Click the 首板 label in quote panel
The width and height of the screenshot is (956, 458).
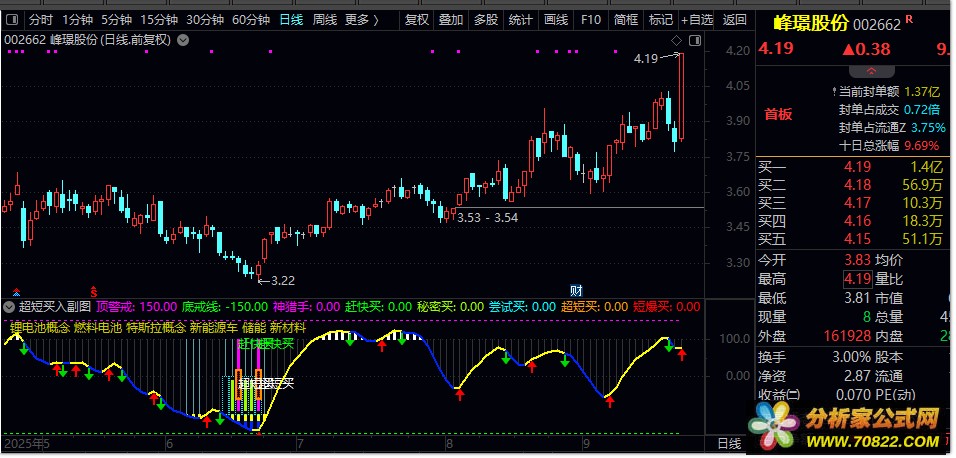(x=778, y=114)
